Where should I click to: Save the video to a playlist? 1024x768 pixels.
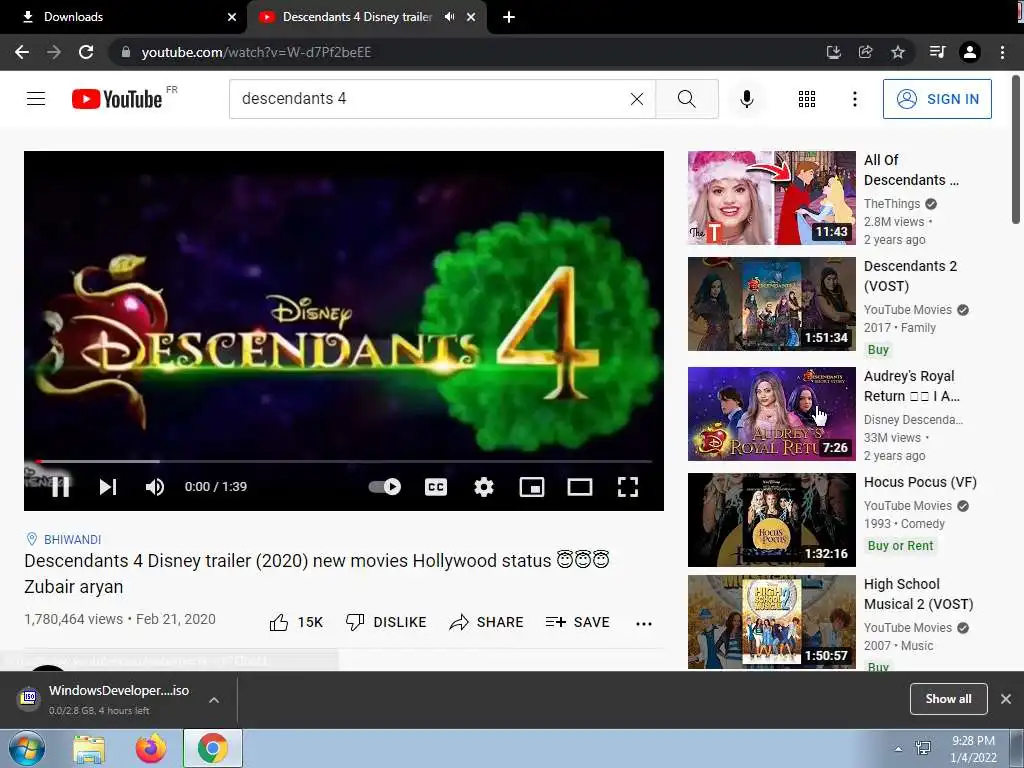tap(578, 622)
